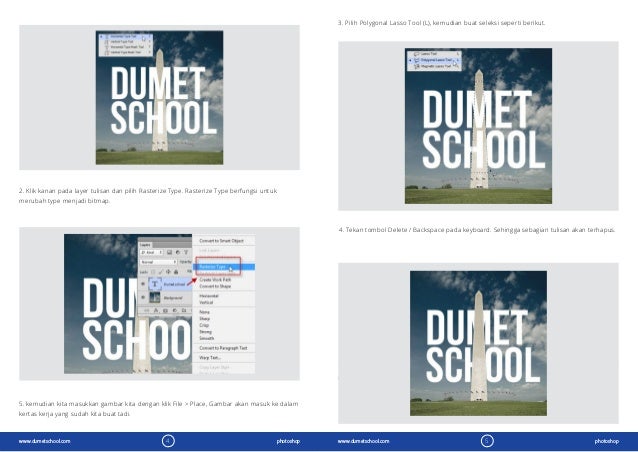The height and width of the screenshot is (452, 638).
Task: Click link layers icon
Action: pos(147,310)
